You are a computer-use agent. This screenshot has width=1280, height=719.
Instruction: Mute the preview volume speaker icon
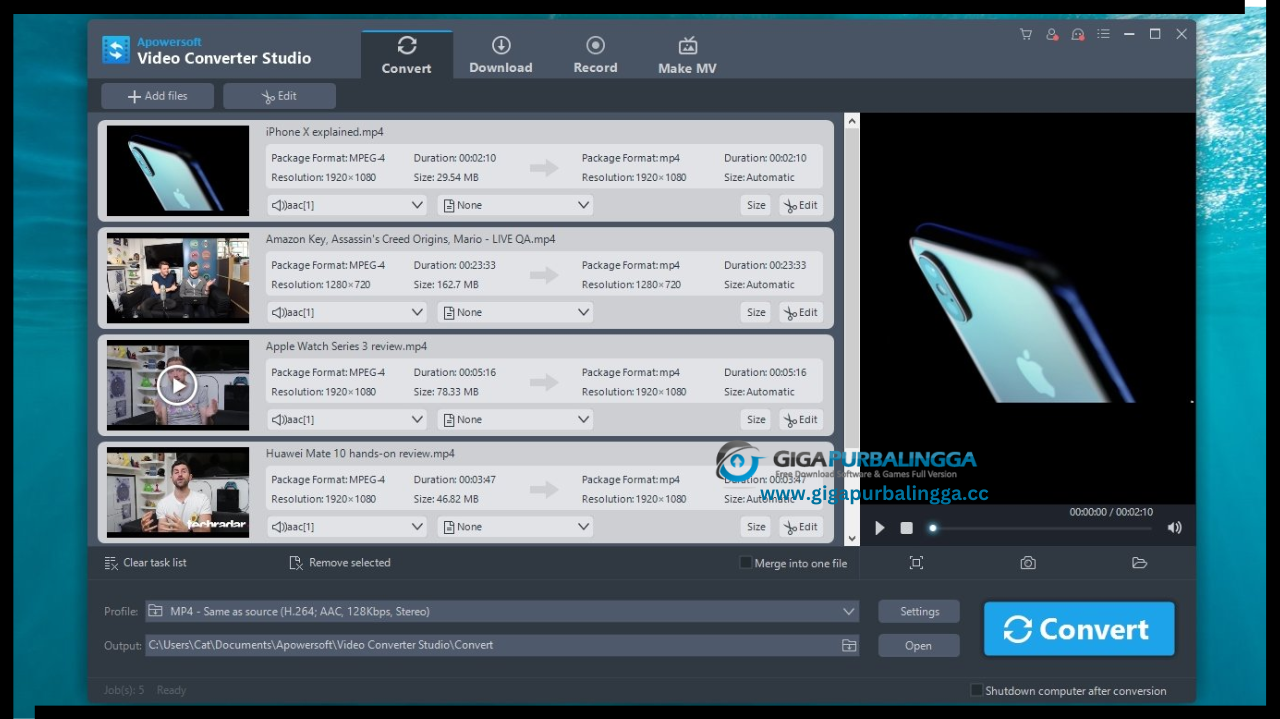(1175, 528)
